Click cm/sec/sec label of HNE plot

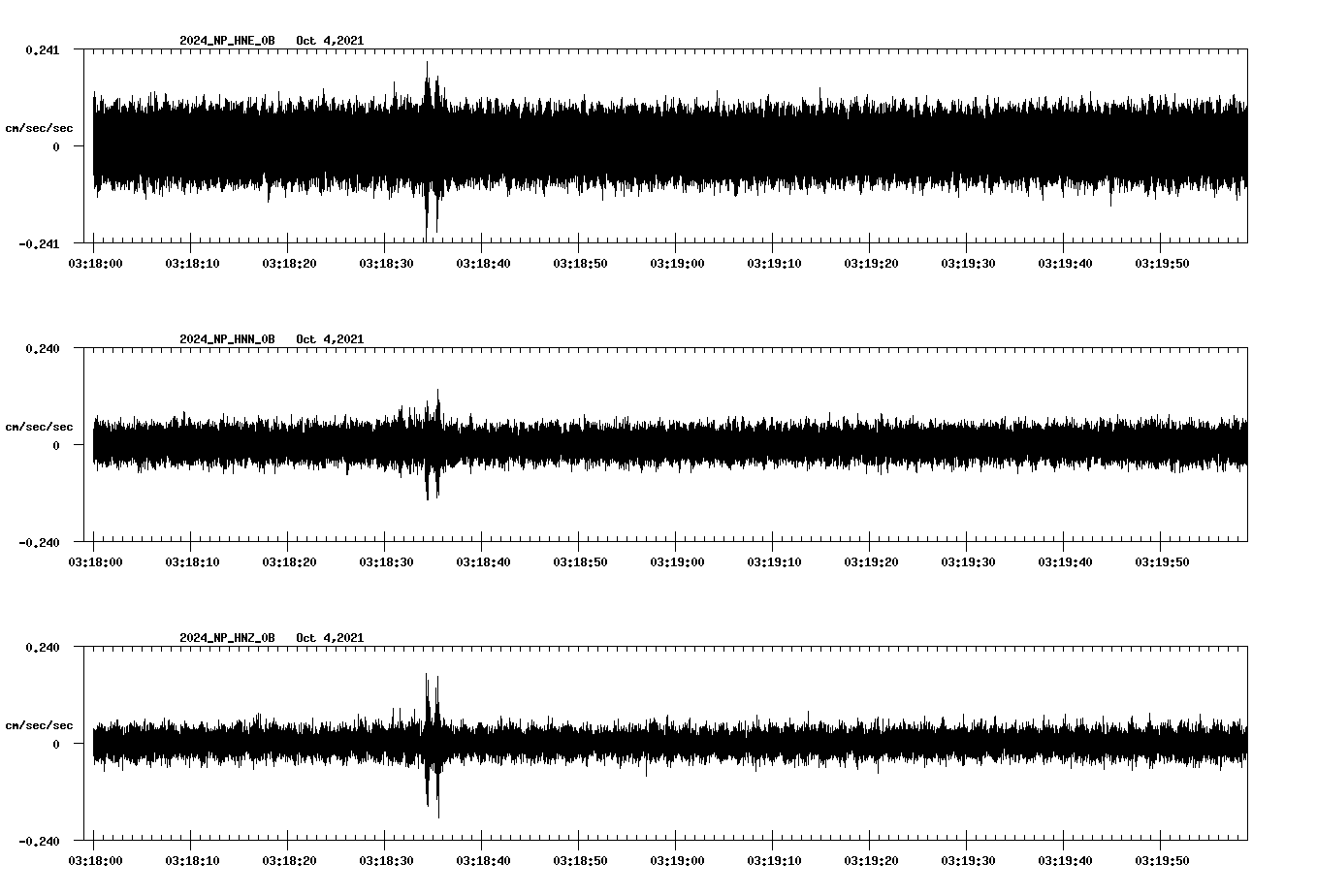click(39, 128)
